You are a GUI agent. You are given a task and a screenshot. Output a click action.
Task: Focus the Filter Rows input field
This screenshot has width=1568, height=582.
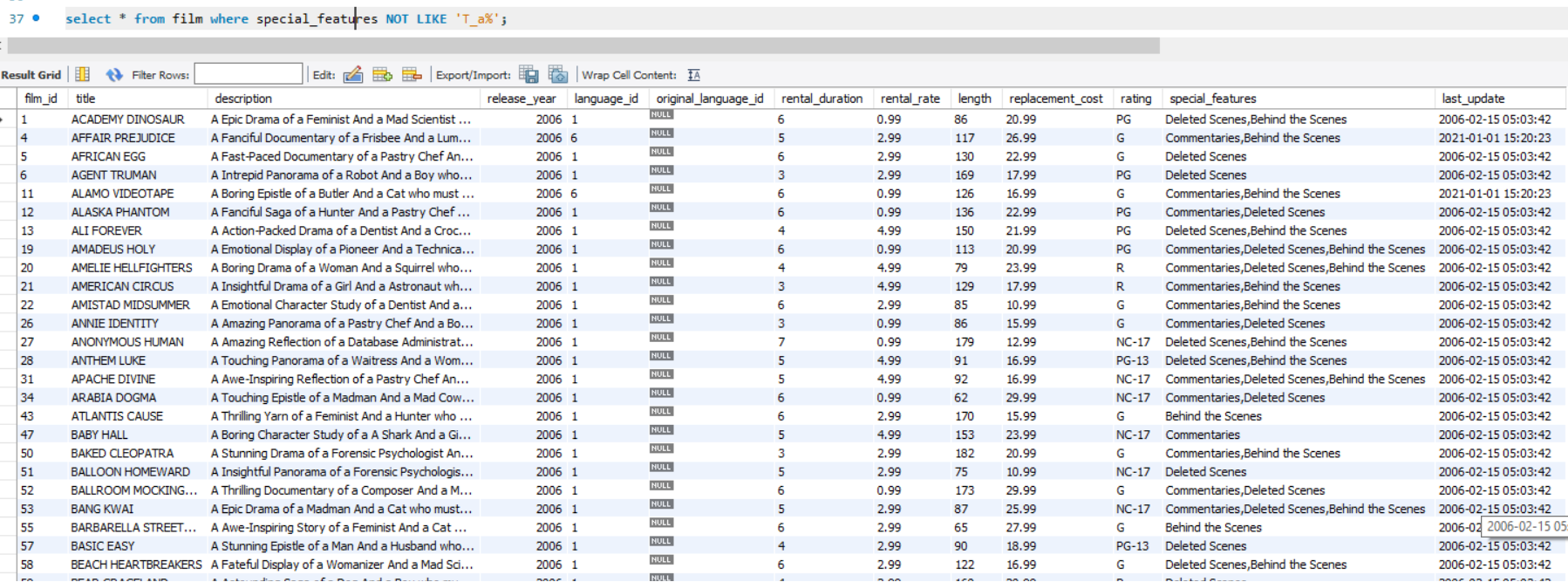pyautogui.click(x=249, y=74)
